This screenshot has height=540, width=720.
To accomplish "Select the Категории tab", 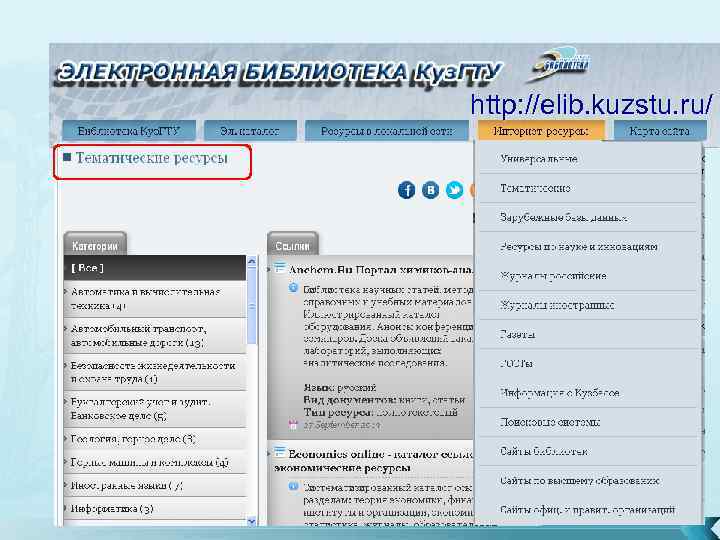I will [95, 244].
